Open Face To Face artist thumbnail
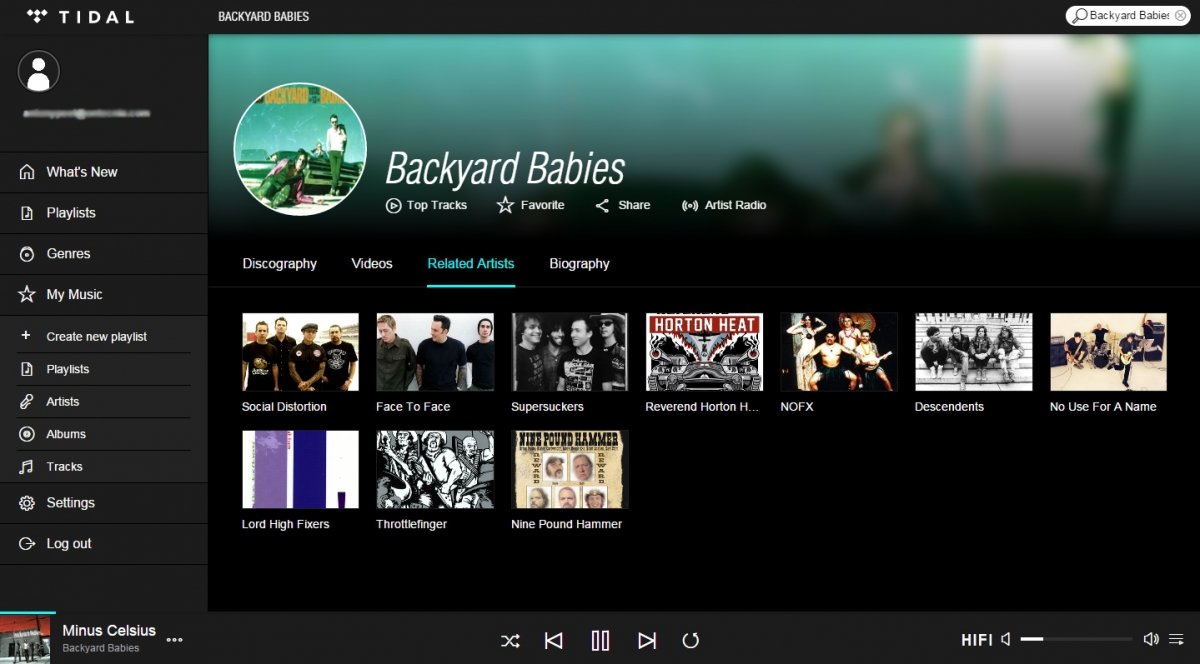 tap(435, 352)
